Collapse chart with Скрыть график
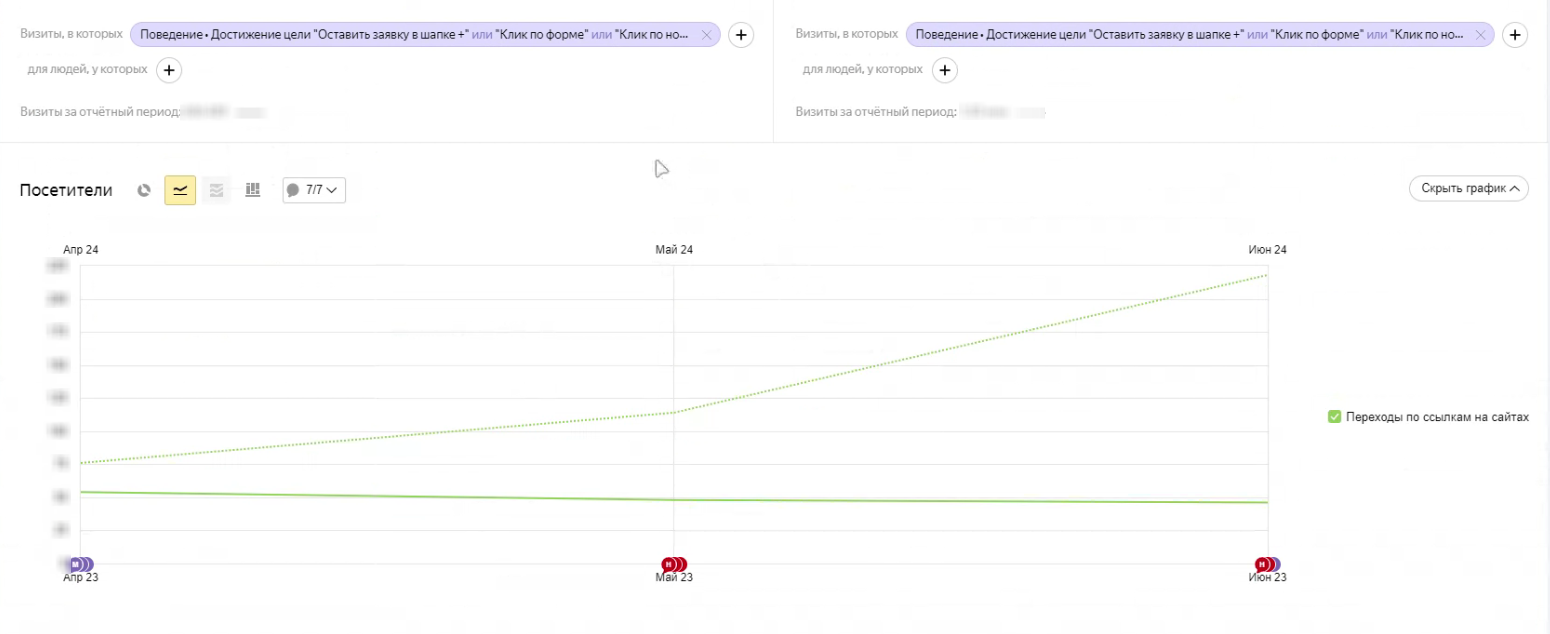Screen dimensions: 1550x634 coord(1468,188)
